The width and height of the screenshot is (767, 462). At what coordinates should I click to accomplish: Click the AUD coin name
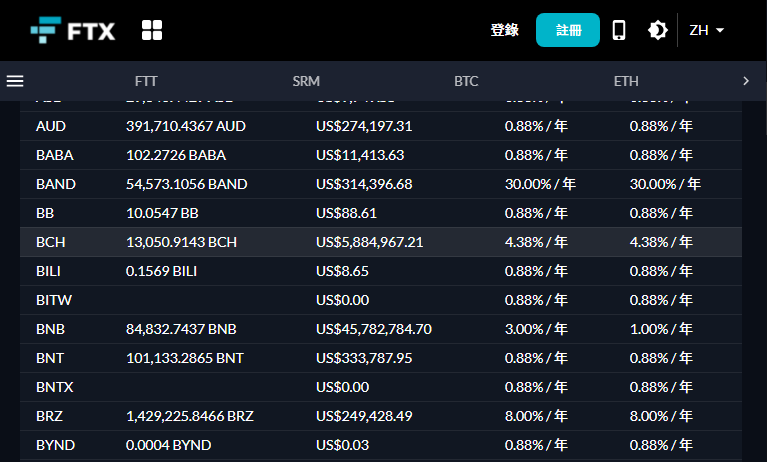click(51, 126)
